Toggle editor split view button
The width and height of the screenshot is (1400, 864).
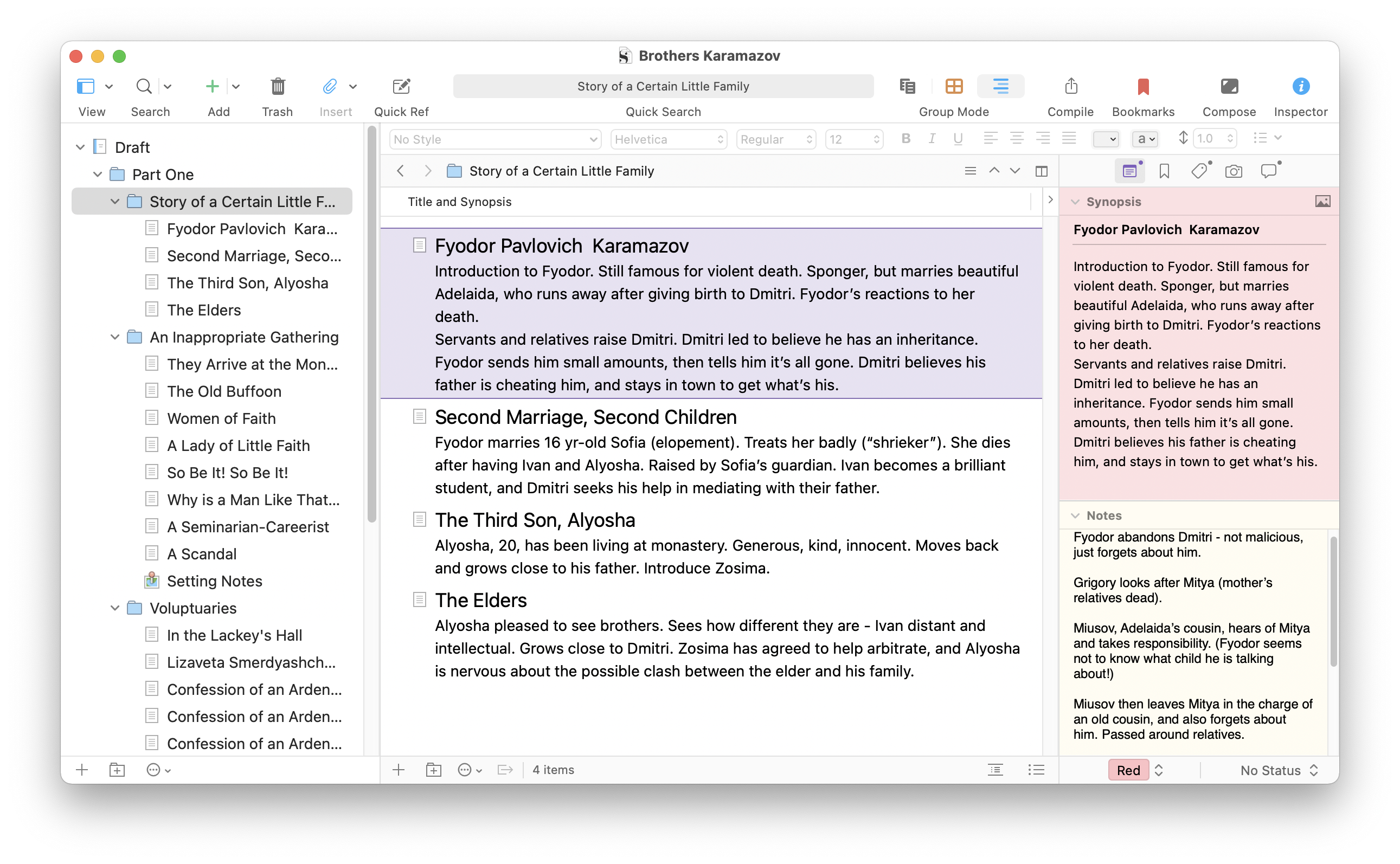tap(1041, 171)
